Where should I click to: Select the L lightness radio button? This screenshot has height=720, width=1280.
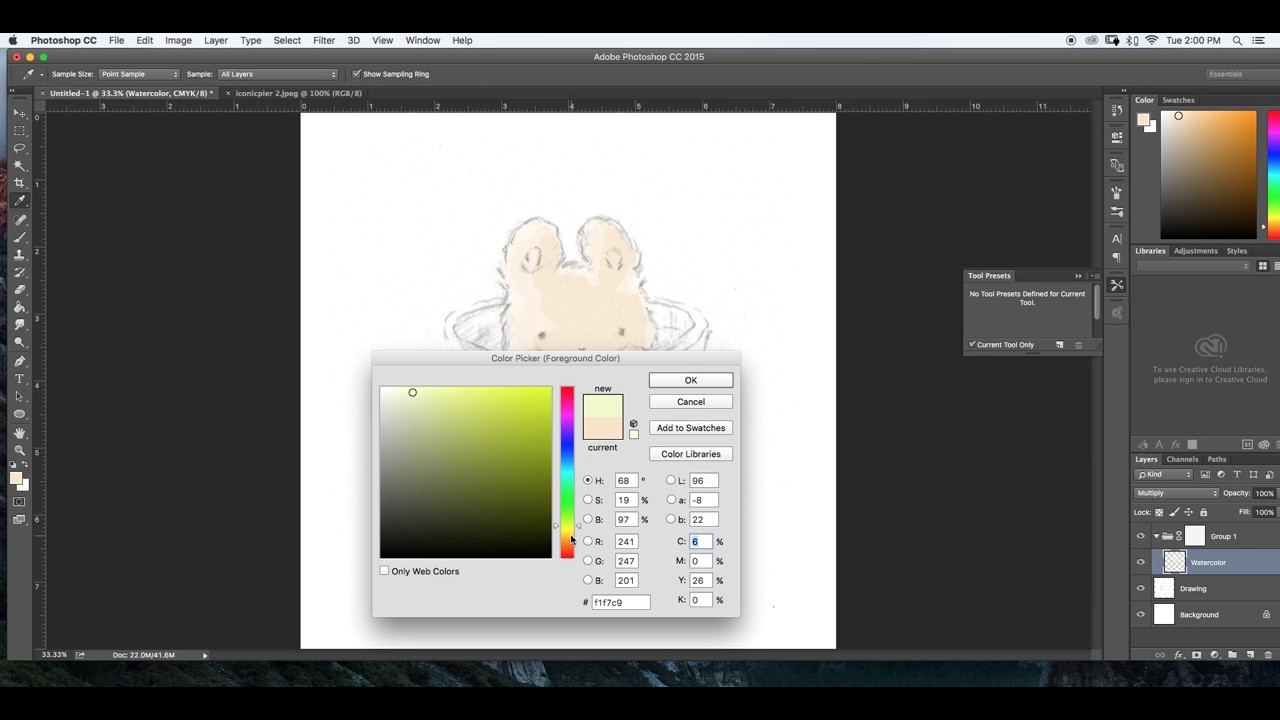pyautogui.click(x=670, y=480)
